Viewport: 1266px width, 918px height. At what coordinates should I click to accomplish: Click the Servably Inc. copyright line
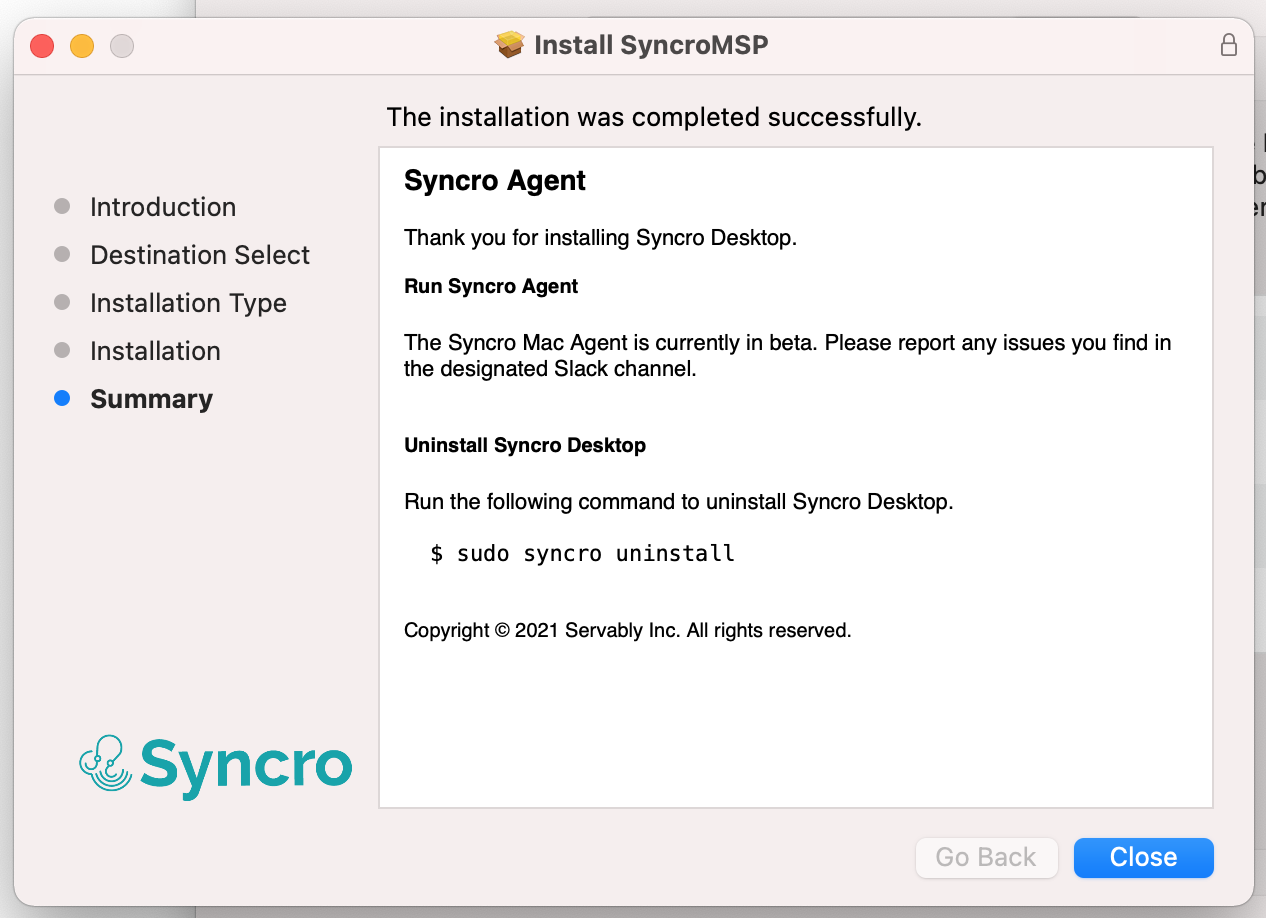(x=627, y=631)
